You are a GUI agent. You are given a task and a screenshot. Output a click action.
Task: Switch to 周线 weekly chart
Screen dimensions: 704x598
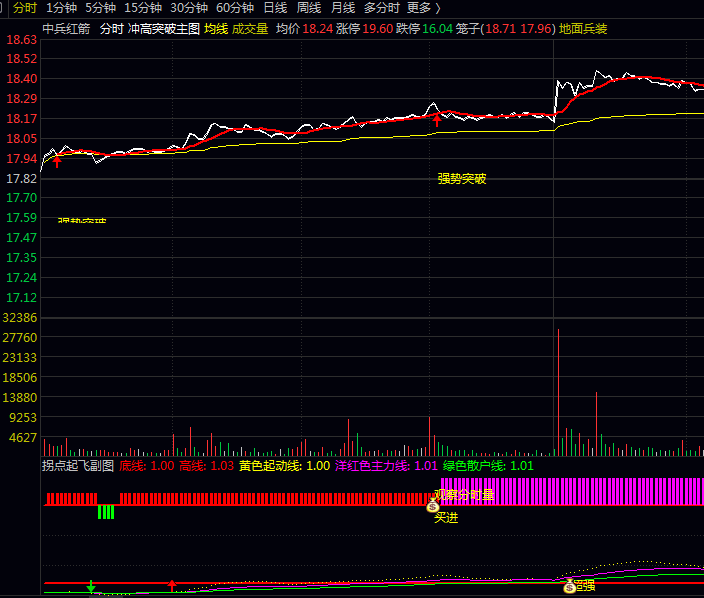(x=309, y=8)
